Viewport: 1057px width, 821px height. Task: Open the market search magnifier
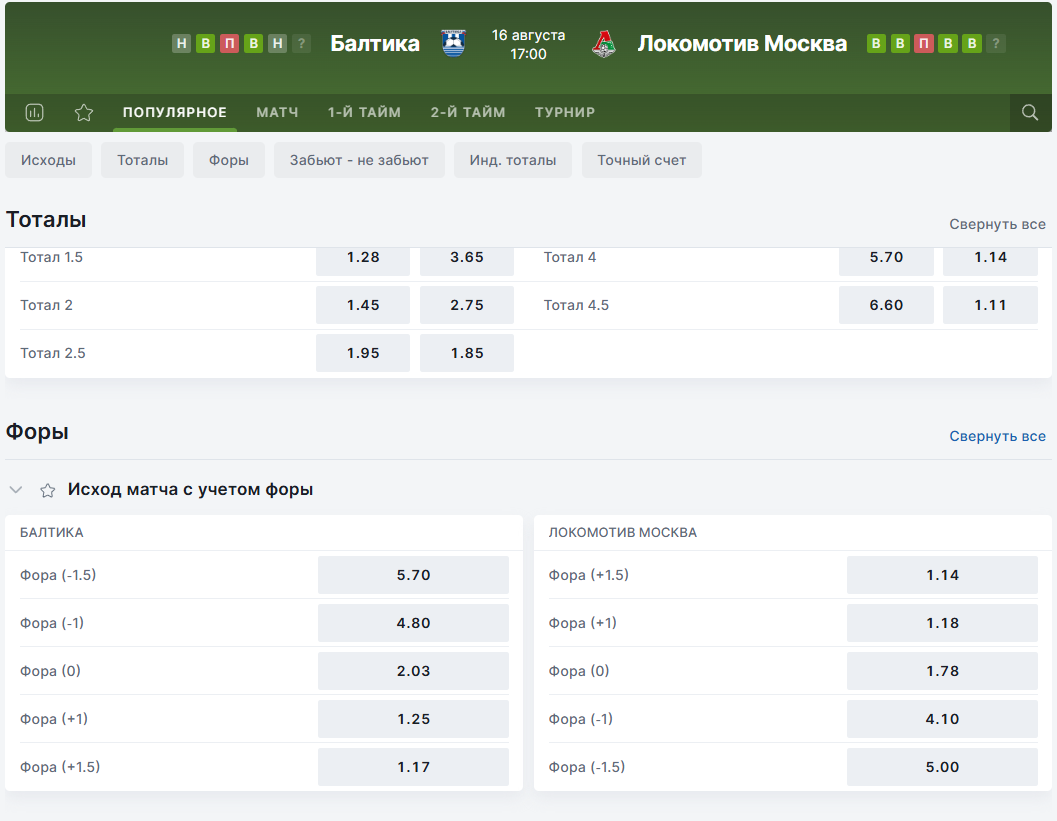(1030, 113)
